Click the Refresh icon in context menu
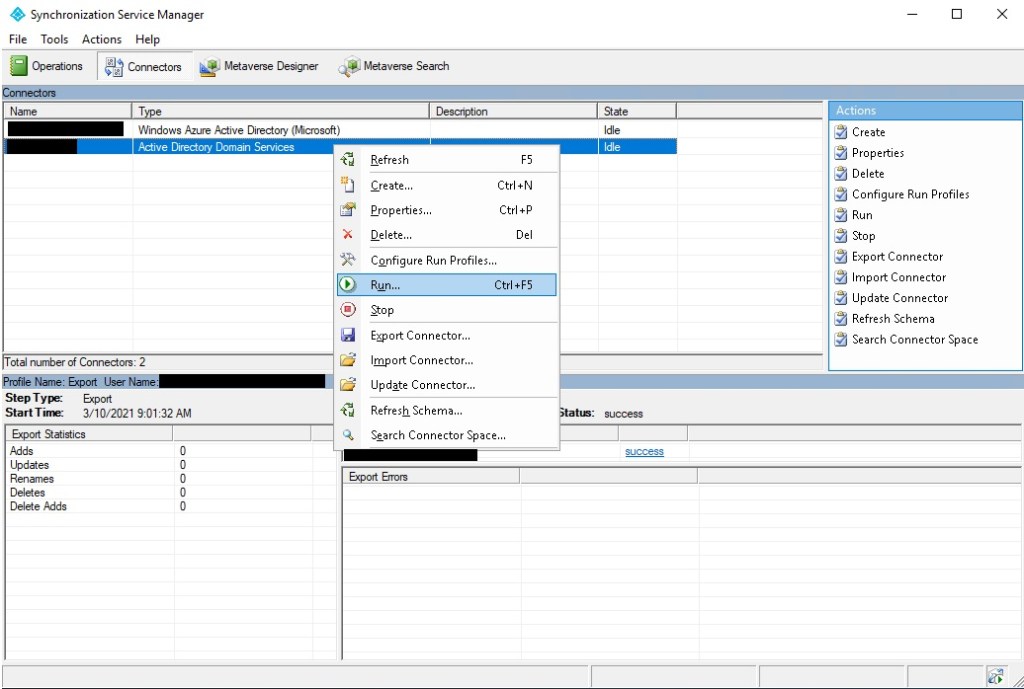This screenshot has height=689, width=1024. (348, 159)
